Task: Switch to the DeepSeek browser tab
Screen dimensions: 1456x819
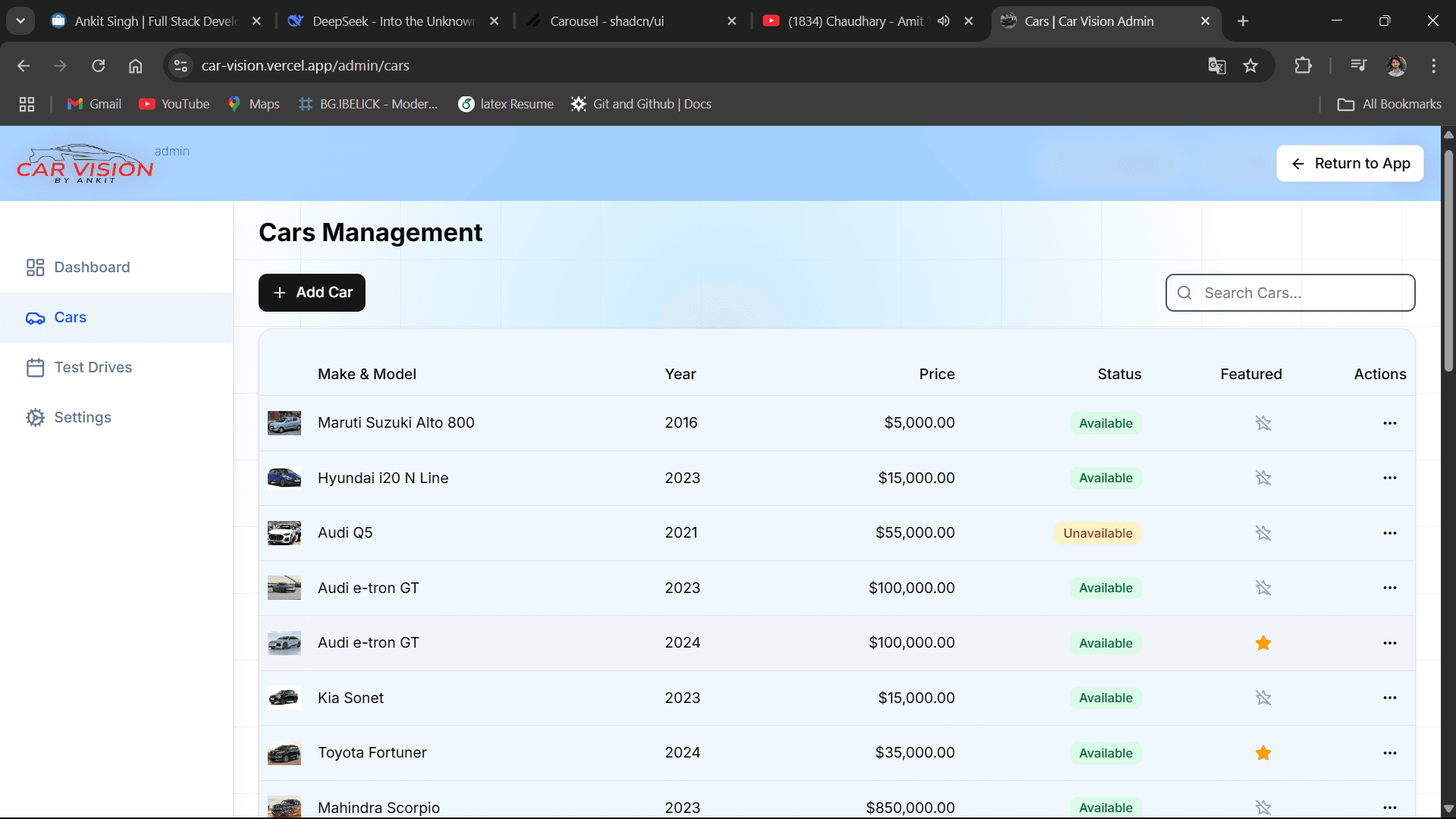Action: 394,21
